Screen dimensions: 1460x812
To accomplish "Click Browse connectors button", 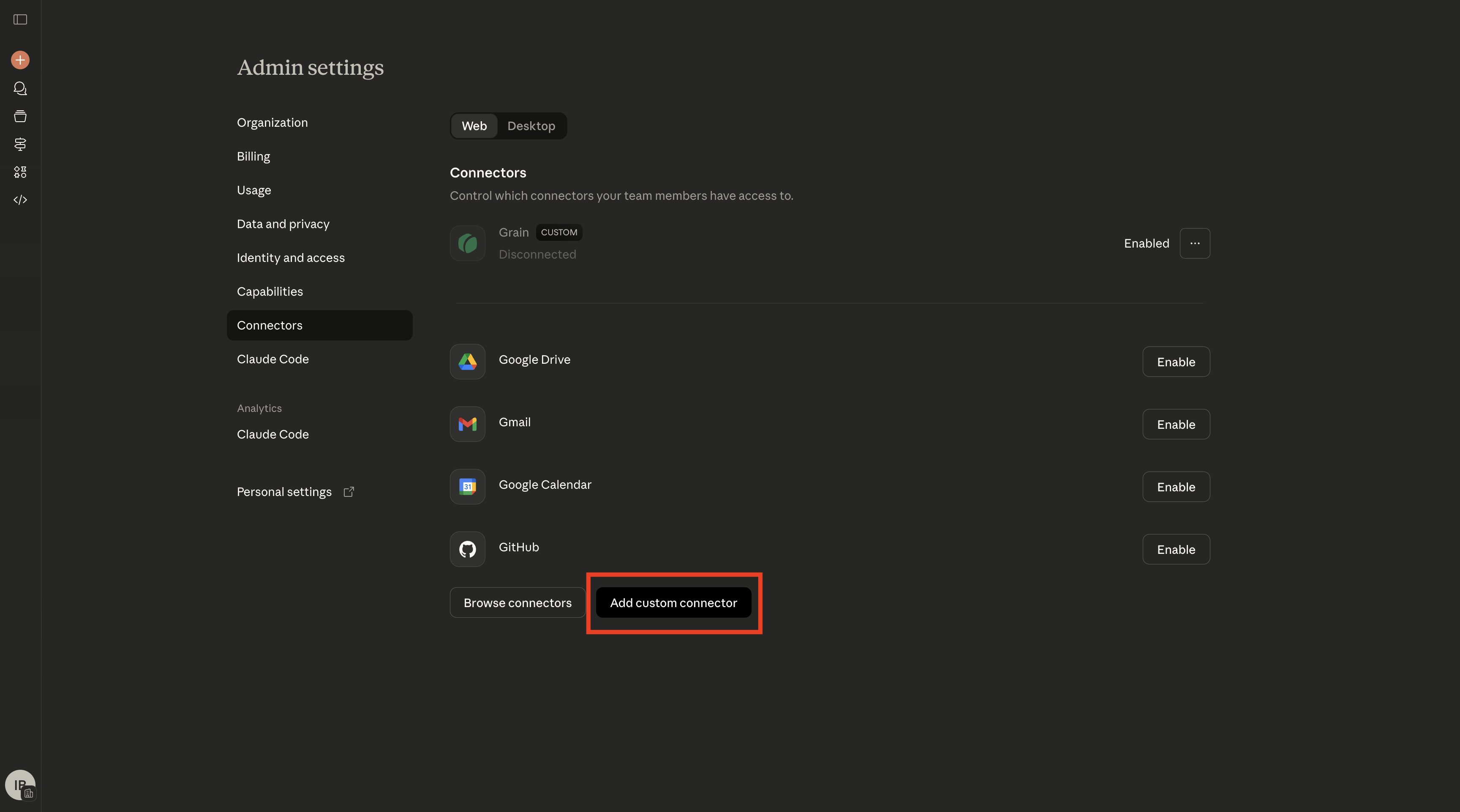I will [x=517, y=603].
